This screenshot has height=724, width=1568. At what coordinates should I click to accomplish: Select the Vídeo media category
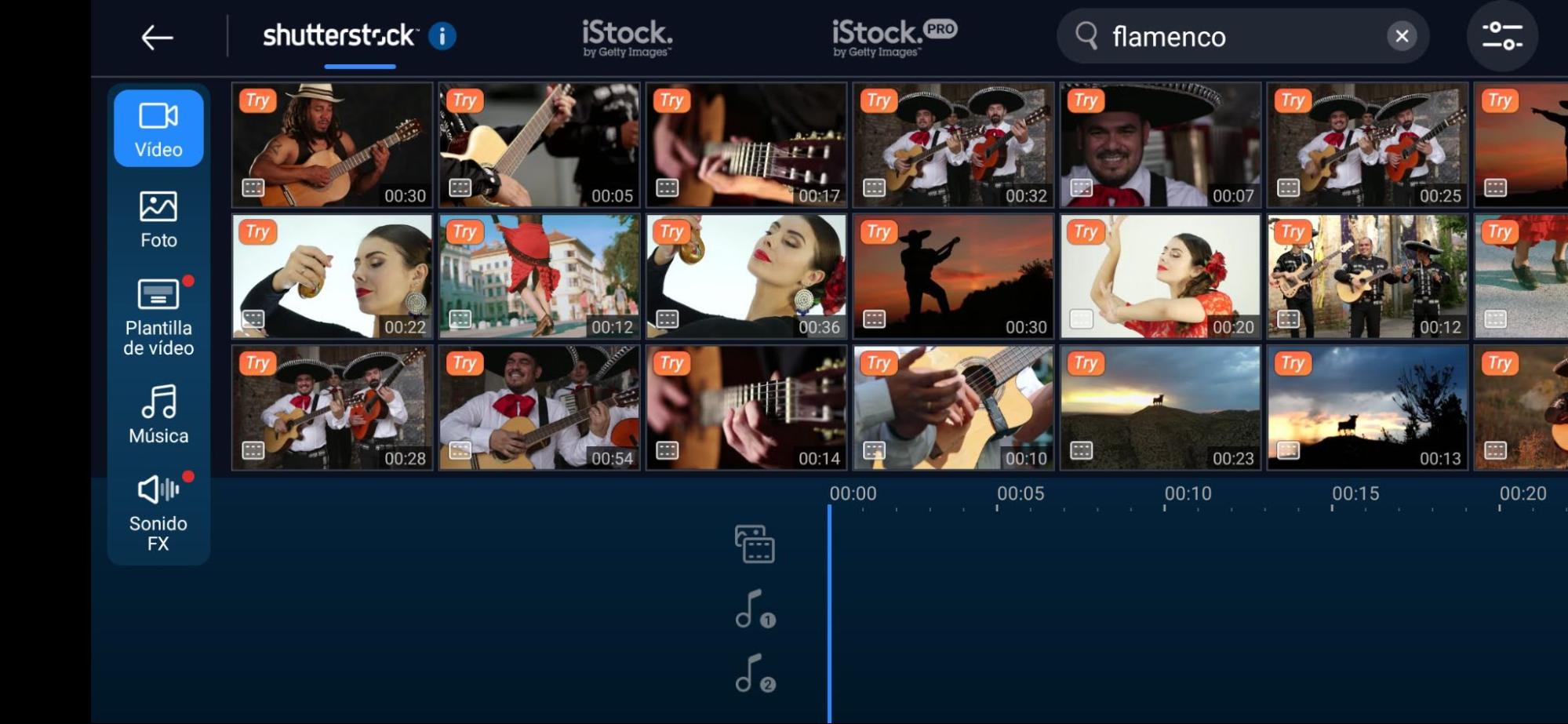(x=158, y=129)
